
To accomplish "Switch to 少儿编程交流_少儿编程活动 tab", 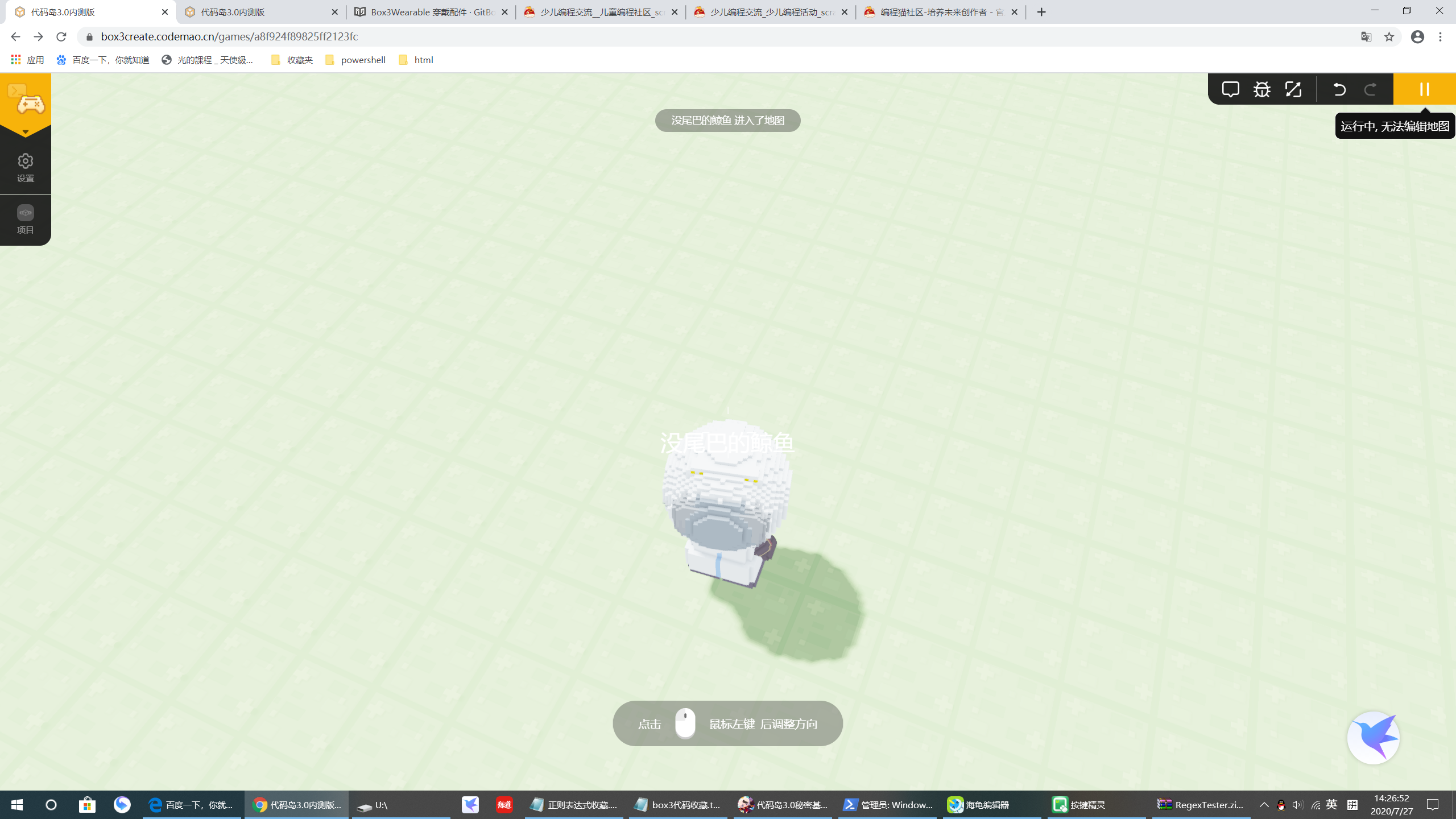I will (771, 12).
